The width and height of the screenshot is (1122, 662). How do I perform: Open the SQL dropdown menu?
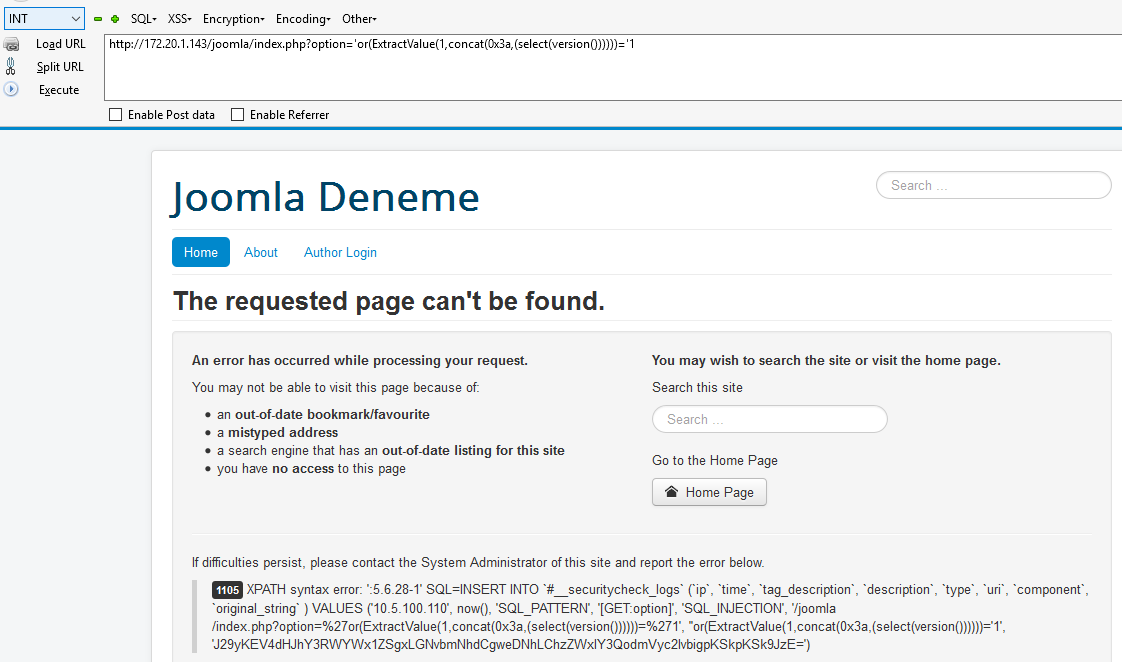pos(143,19)
